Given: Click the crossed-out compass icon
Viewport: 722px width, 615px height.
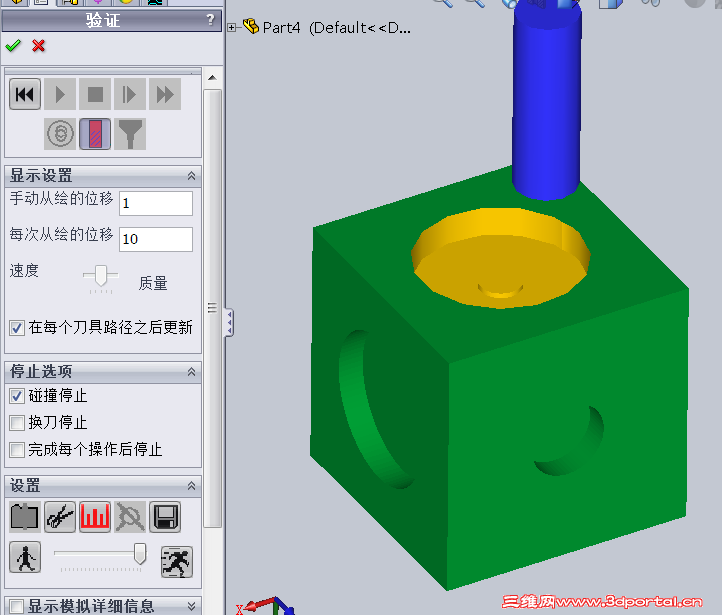Looking at the screenshot, I should (x=130, y=517).
